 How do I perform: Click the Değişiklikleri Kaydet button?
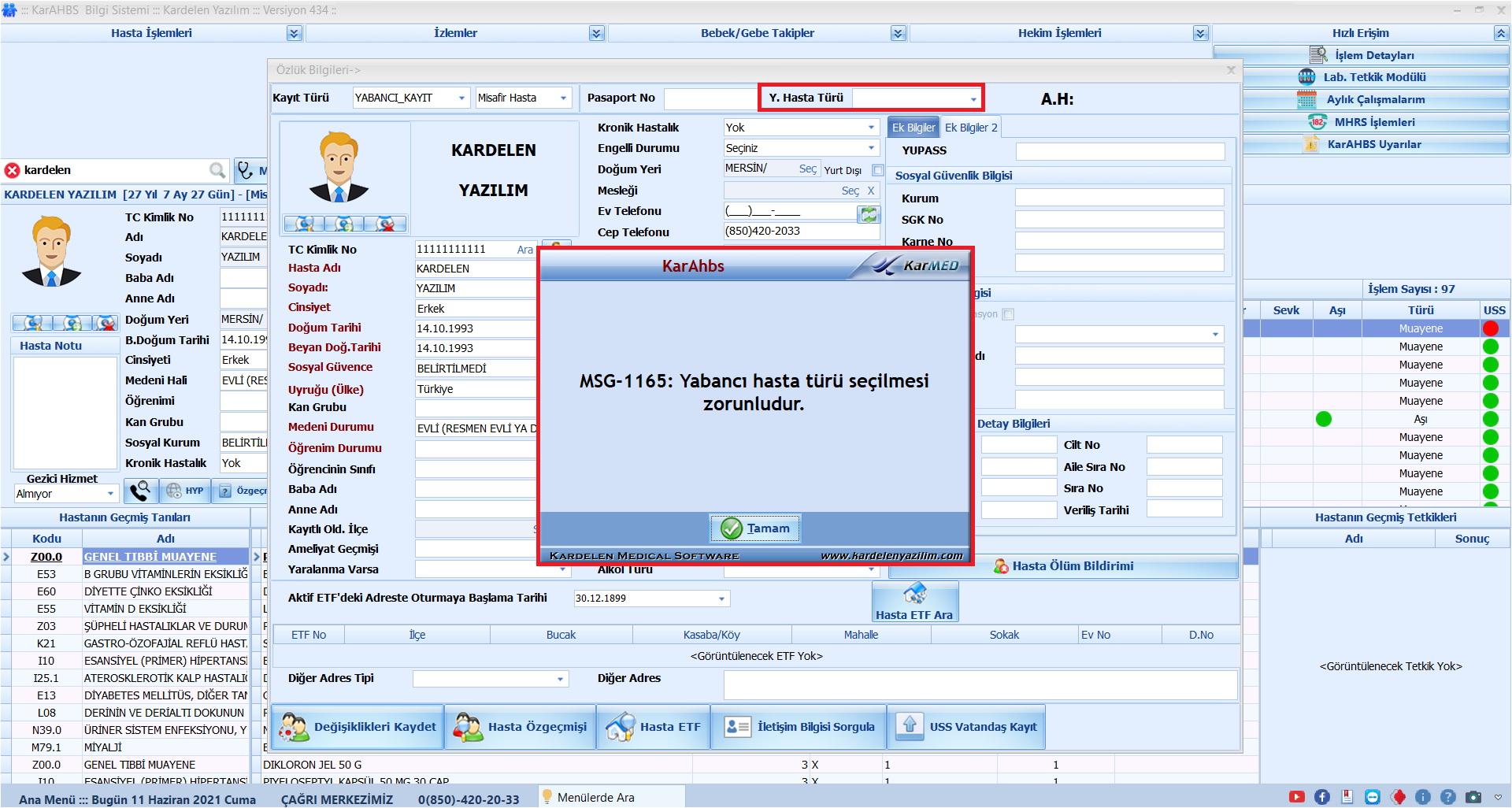tap(358, 727)
